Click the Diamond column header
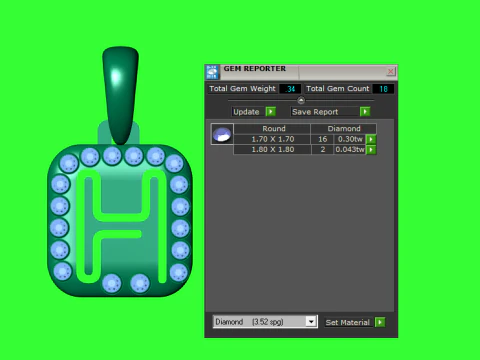 pos(344,129)
